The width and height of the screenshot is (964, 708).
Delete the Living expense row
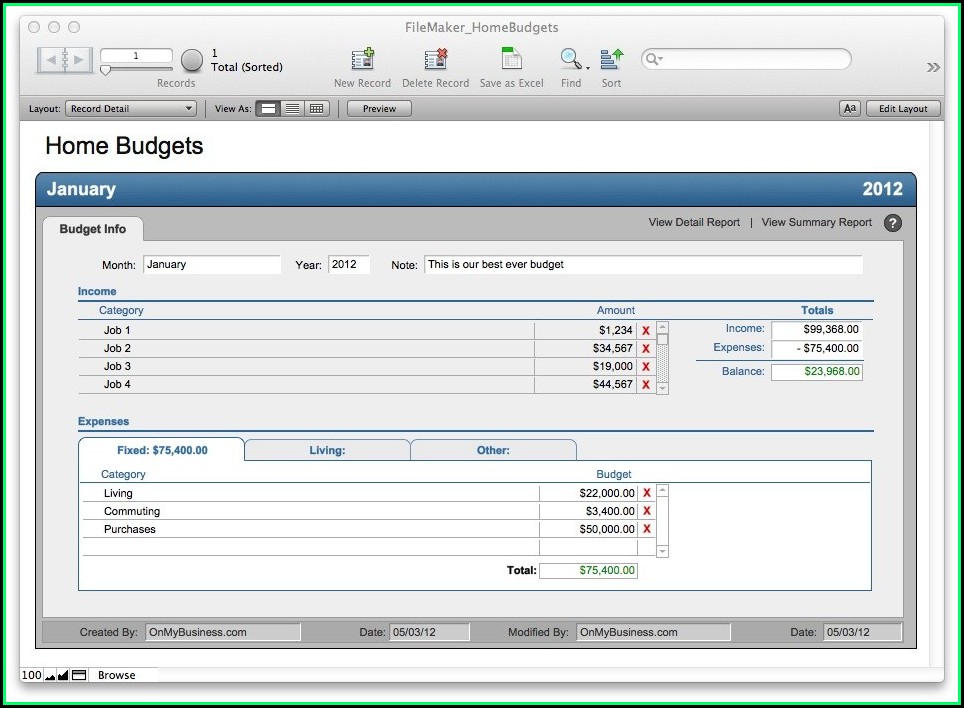[x=647, y=493]
